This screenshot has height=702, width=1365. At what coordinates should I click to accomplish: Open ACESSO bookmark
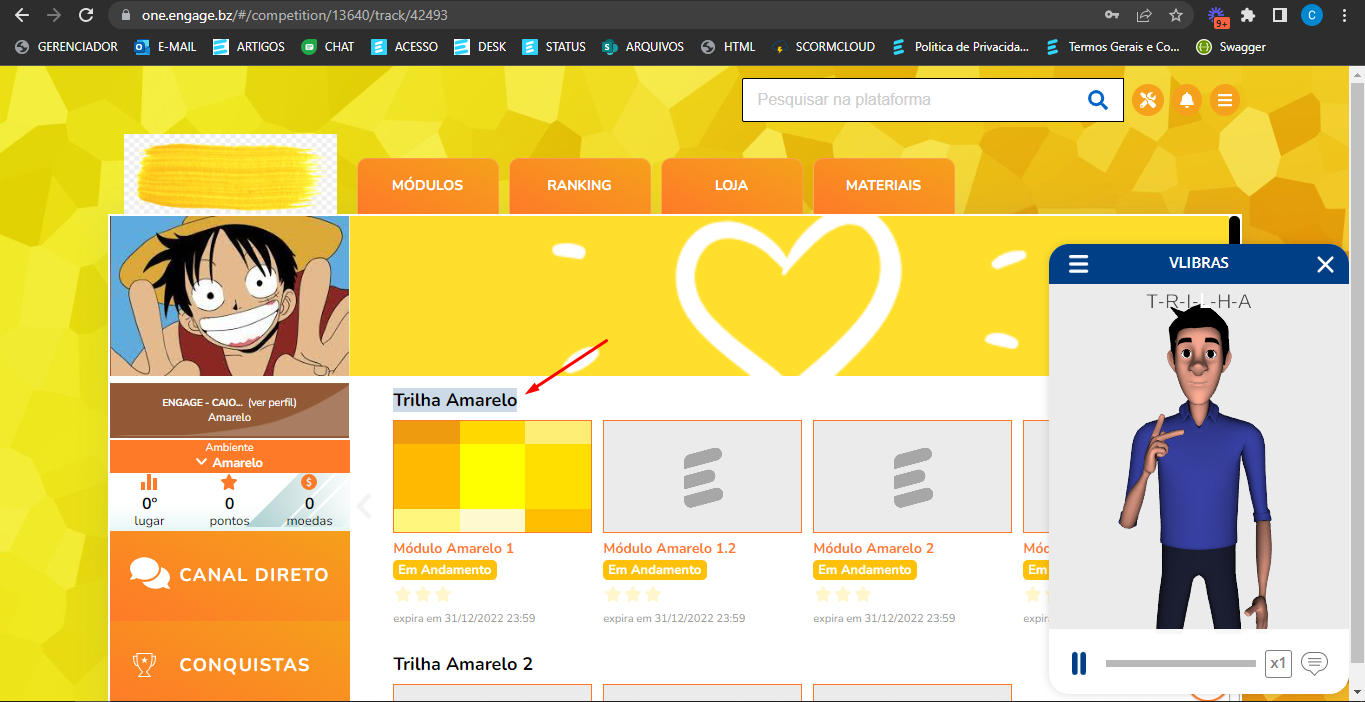point(404,47)
